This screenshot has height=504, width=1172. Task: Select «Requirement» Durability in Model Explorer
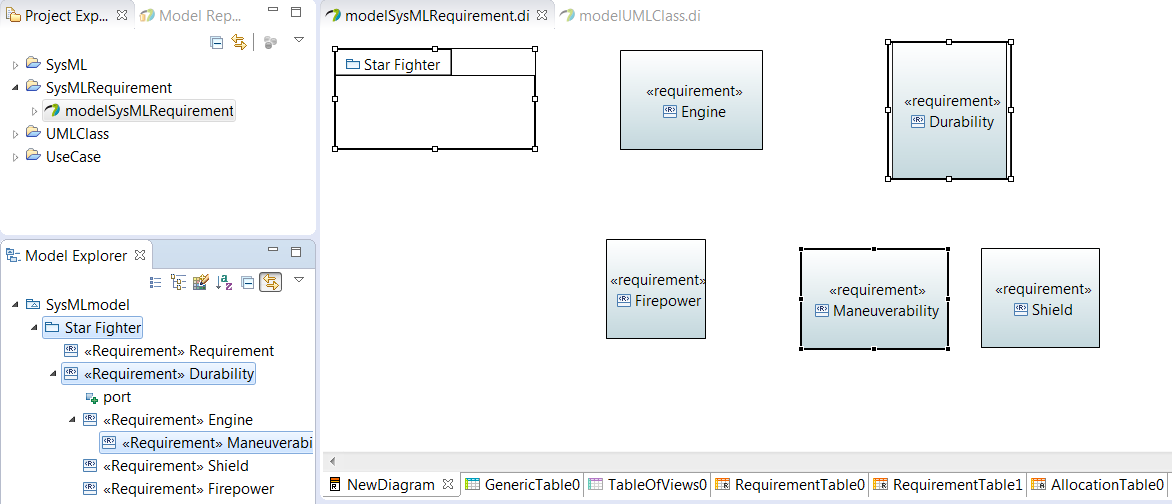tap(158, 374)
